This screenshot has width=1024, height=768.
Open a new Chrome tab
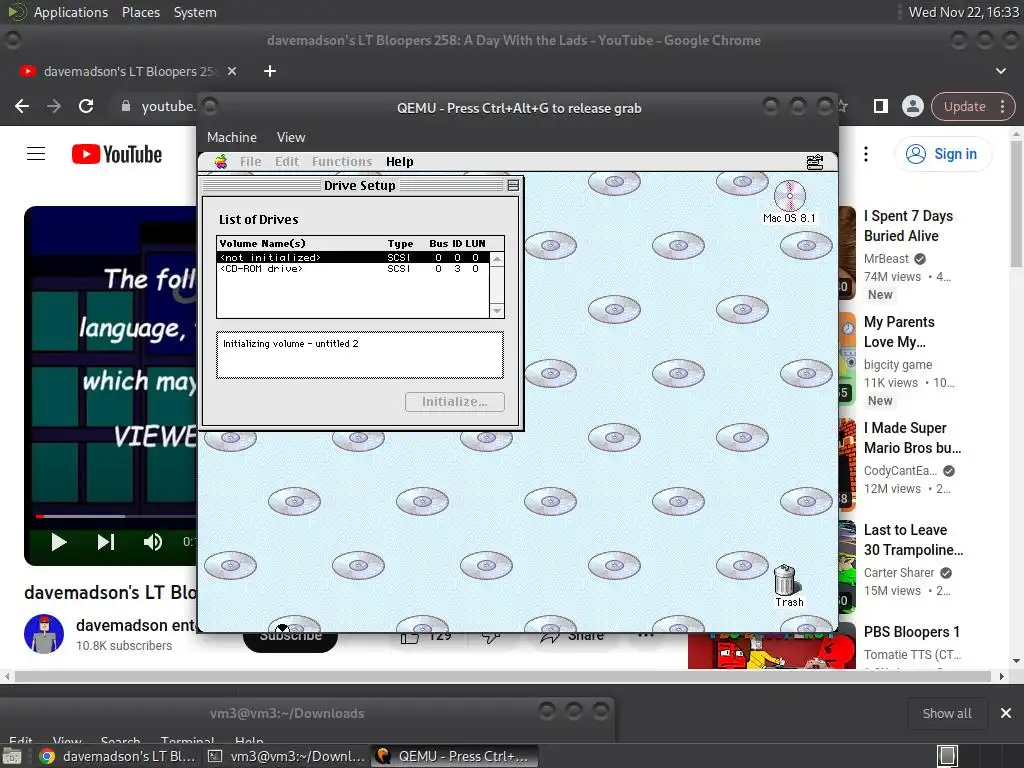[270, 71]
